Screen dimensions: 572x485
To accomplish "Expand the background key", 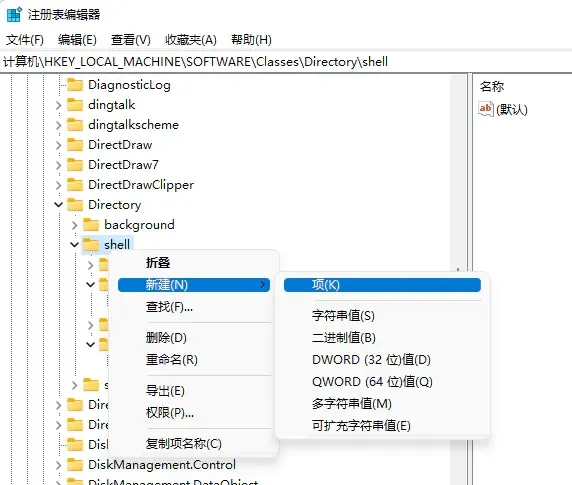I will (x=74, y=225).
